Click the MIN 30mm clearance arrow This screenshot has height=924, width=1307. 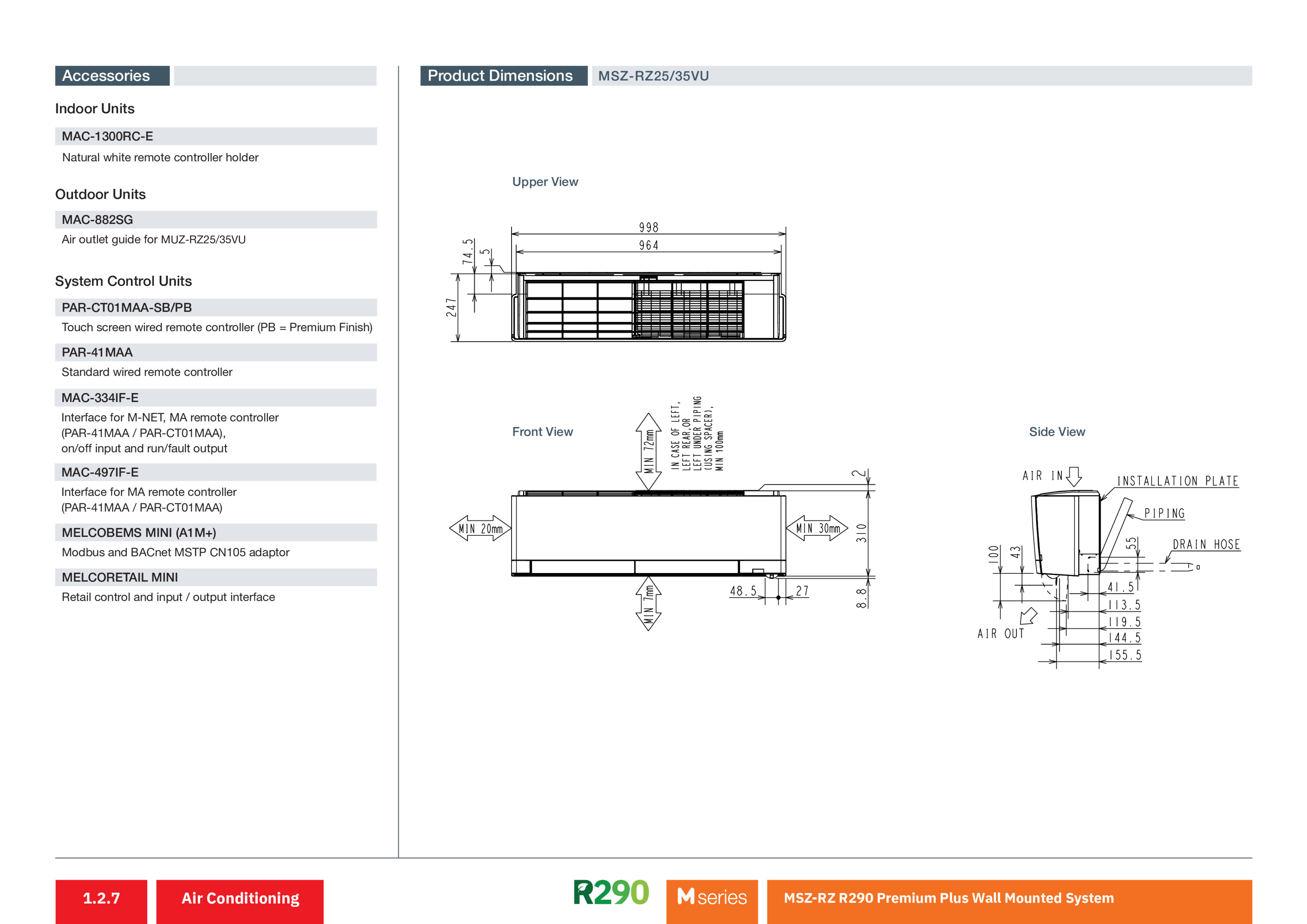[817, 528]
